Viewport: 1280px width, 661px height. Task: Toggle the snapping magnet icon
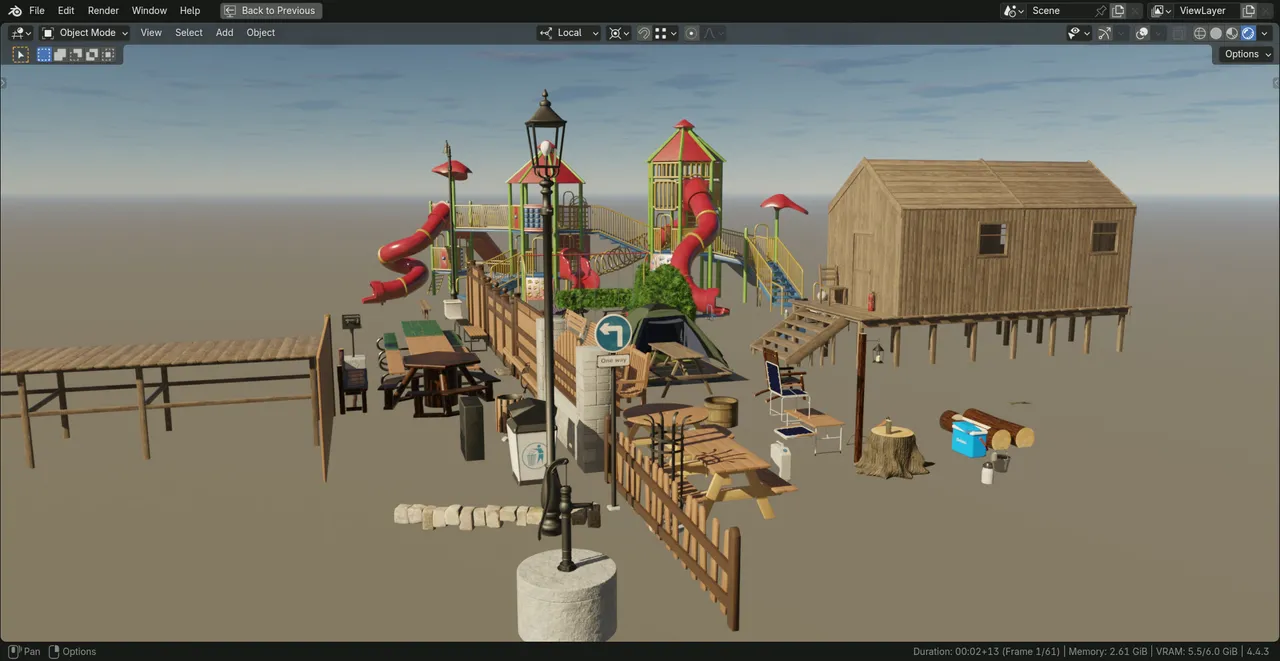click(645, 33)
